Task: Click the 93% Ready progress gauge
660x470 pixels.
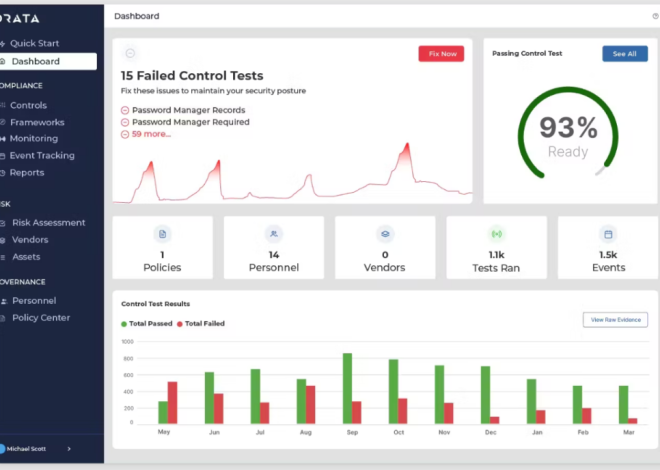Action: point(568,133)
